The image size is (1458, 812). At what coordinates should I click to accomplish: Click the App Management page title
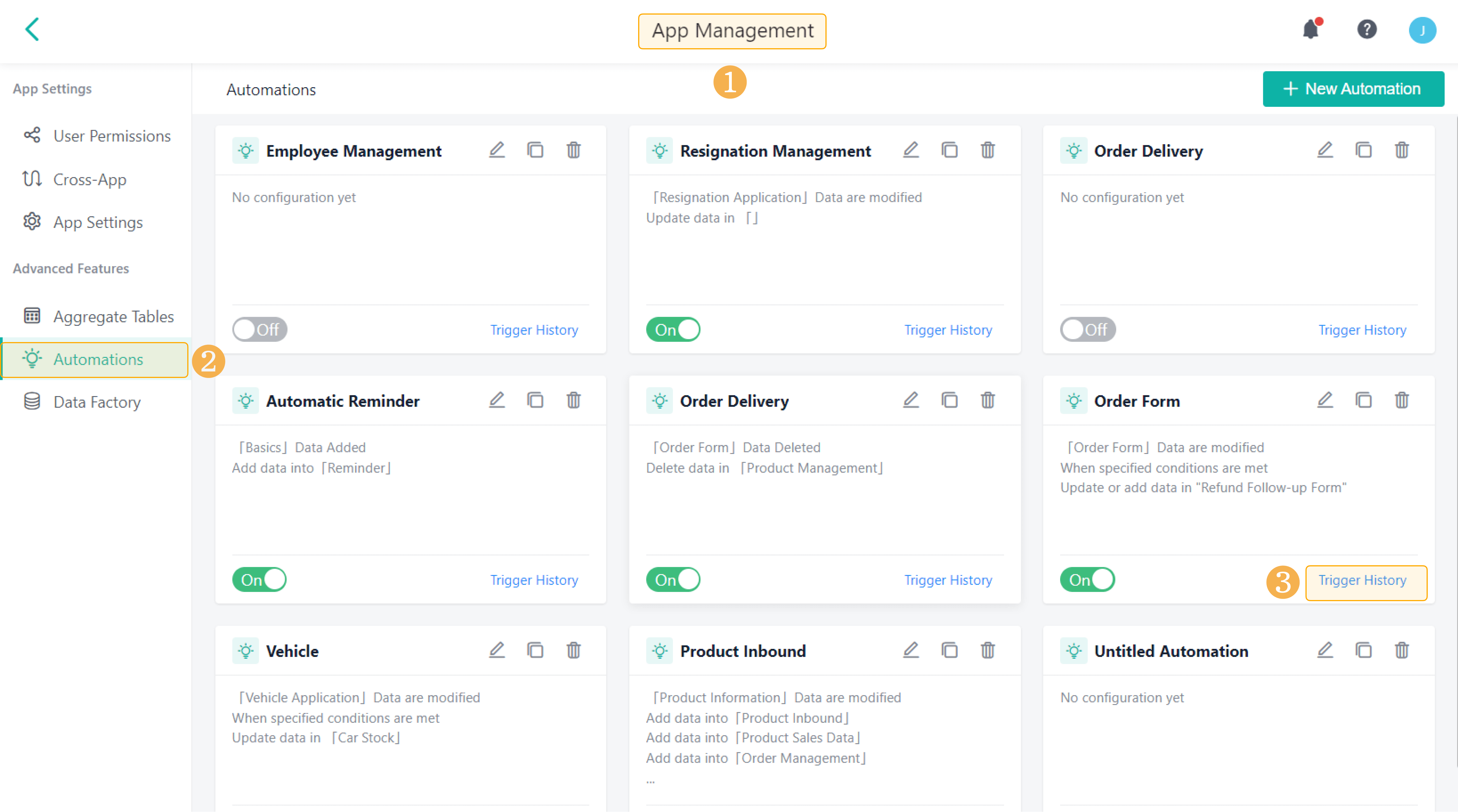(732, 31)
